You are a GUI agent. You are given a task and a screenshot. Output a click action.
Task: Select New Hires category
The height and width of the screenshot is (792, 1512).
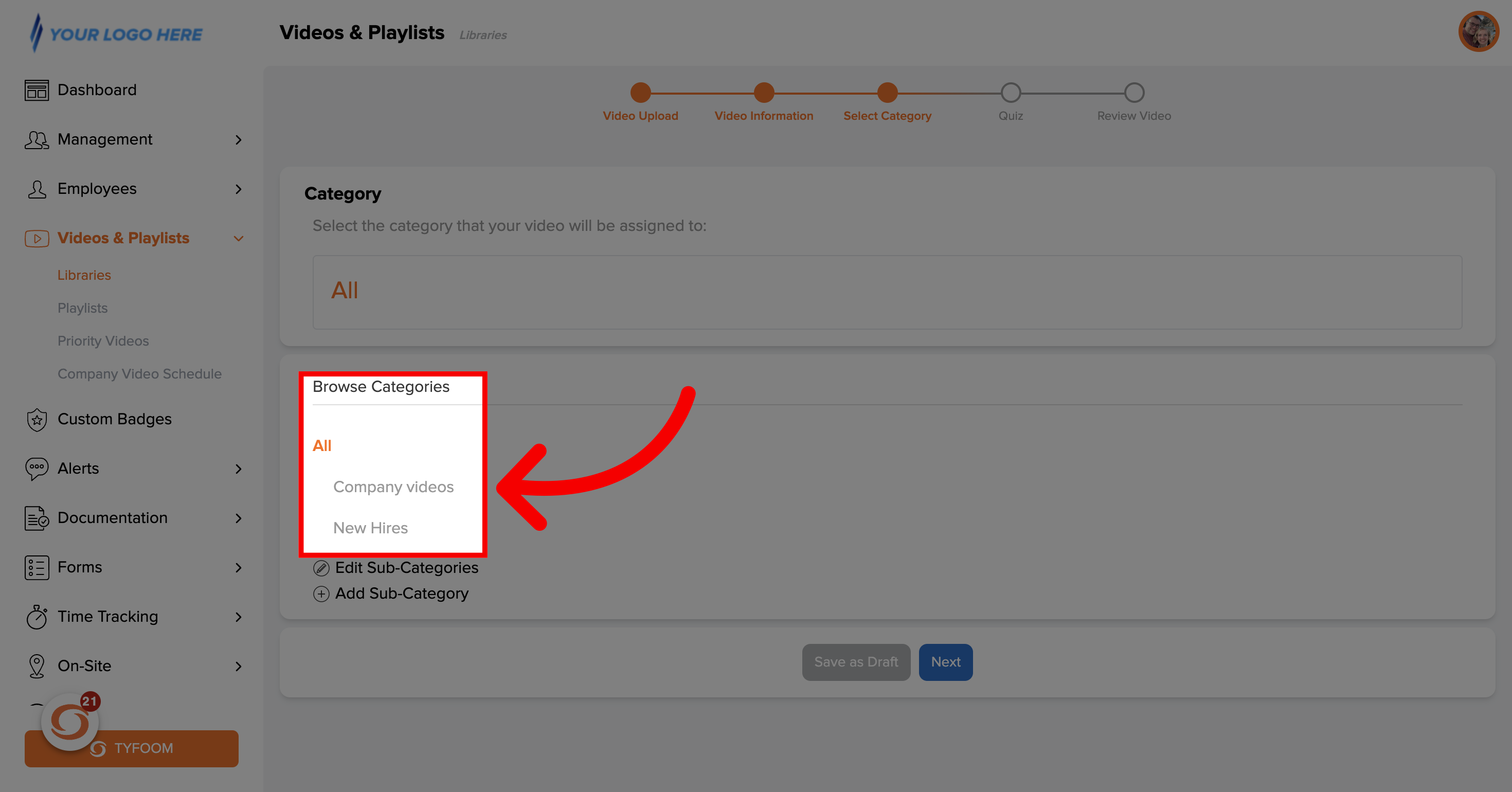coord(371,528)
